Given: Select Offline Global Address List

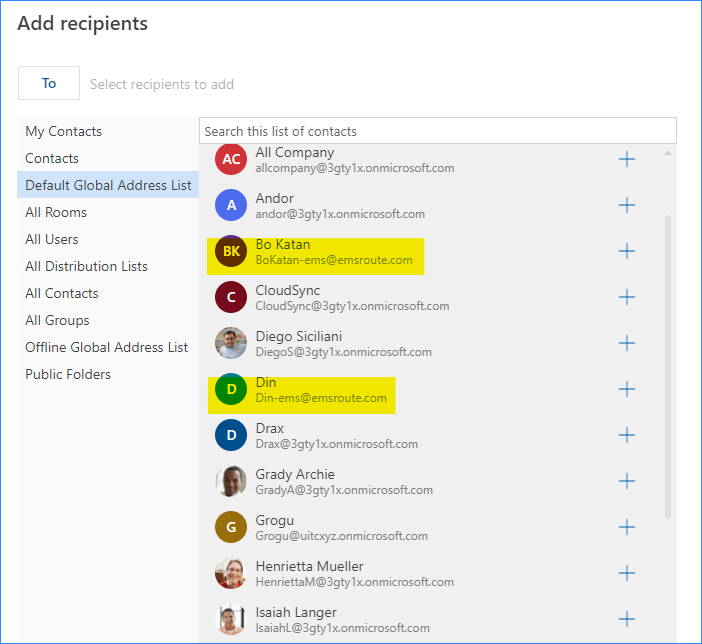Looking at the screenshot, I should [x=106, y=347].
